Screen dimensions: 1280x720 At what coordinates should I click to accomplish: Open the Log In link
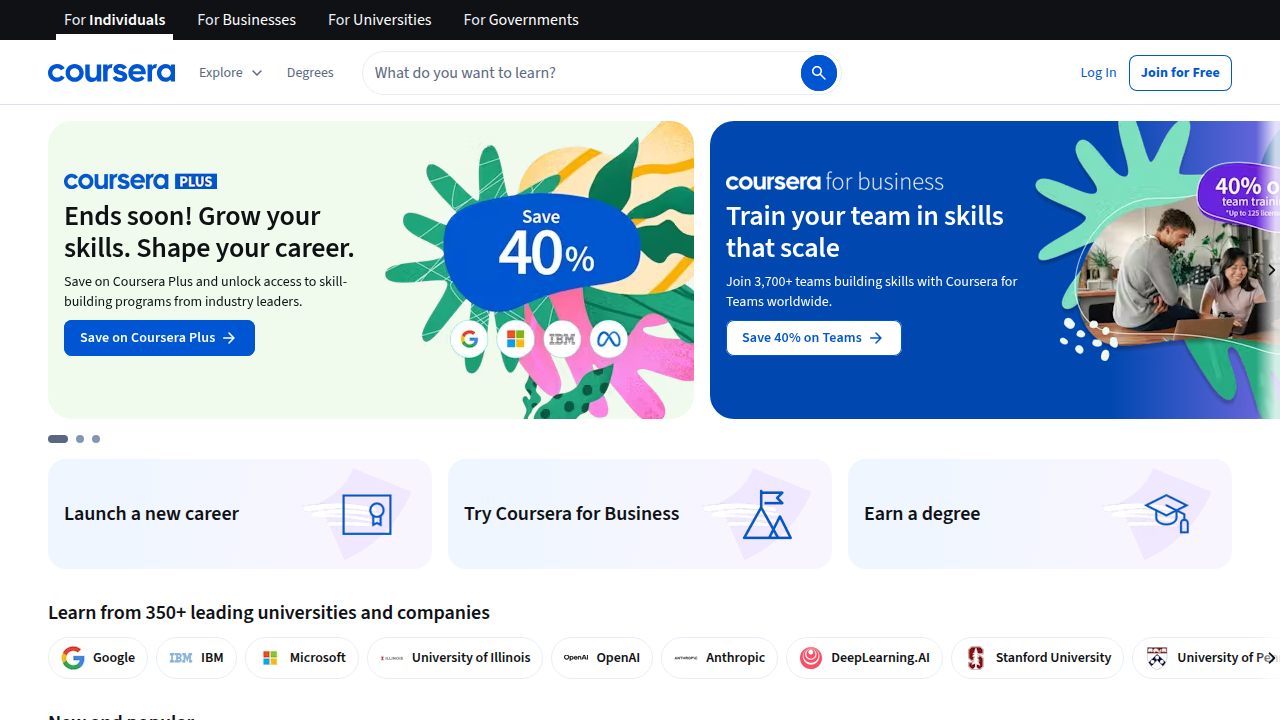(x=1098, y=72)
